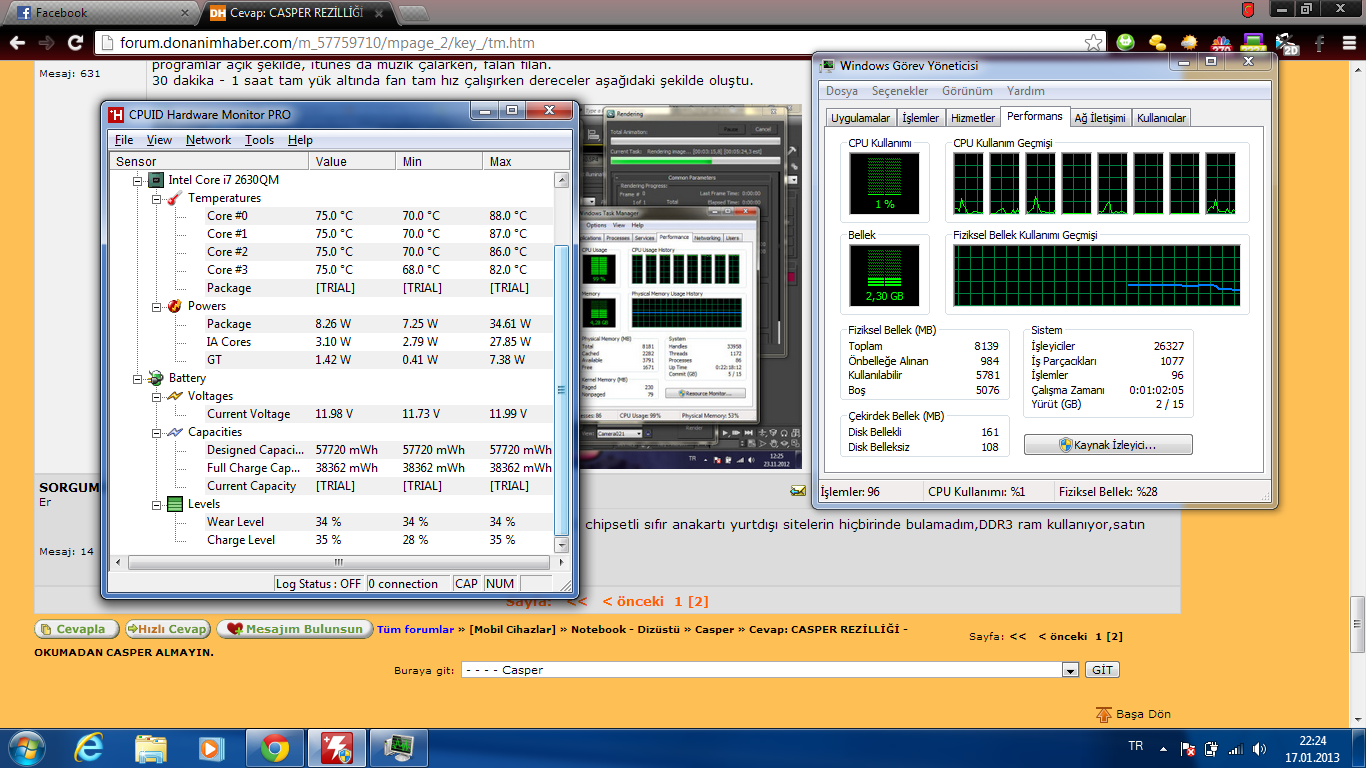Open the Tools menu in Hardware Monitor
Viewport: 1366px width, 768px height.
[x=259, y=140]
